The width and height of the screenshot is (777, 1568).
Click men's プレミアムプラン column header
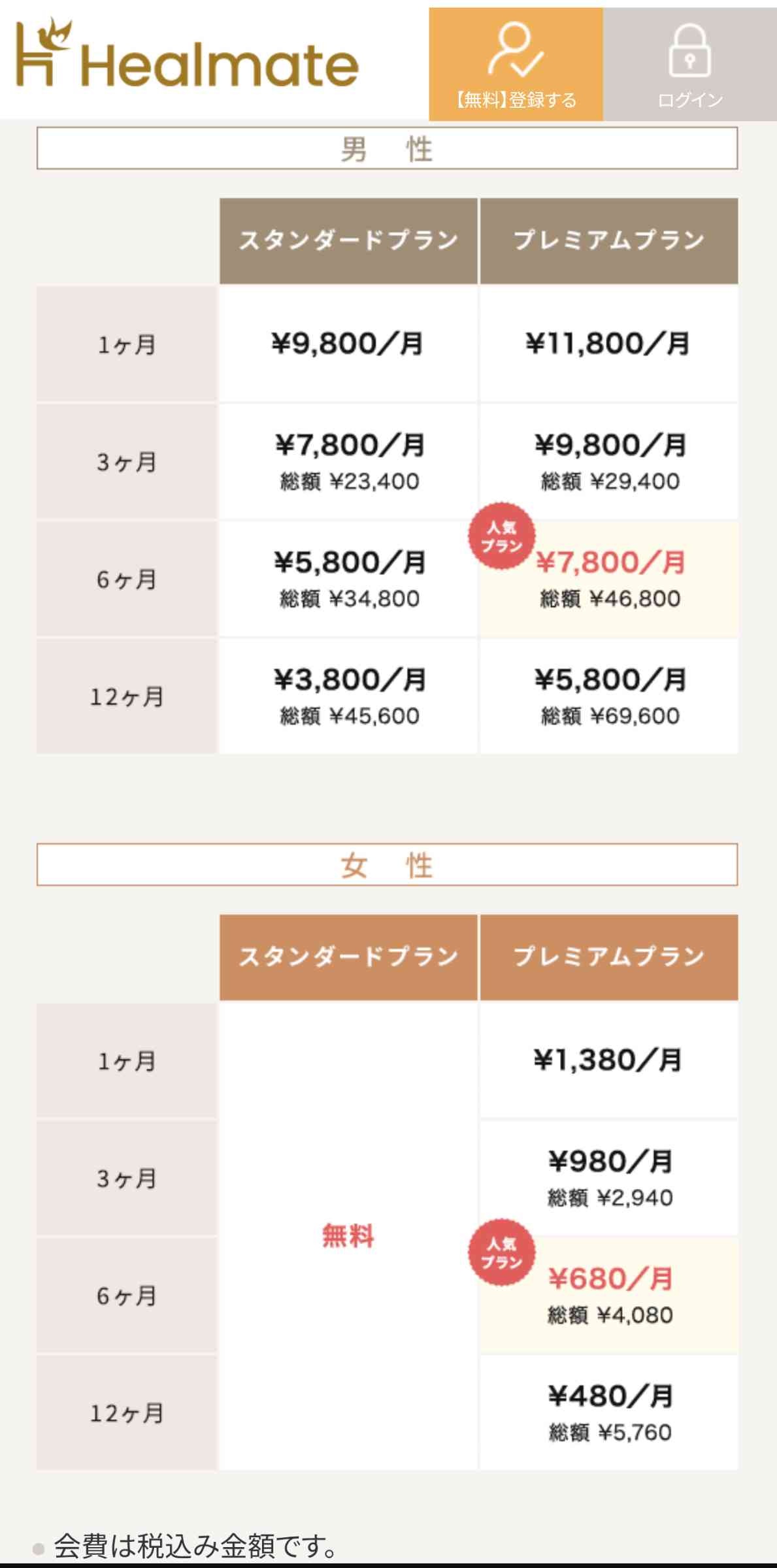(609, 240)
